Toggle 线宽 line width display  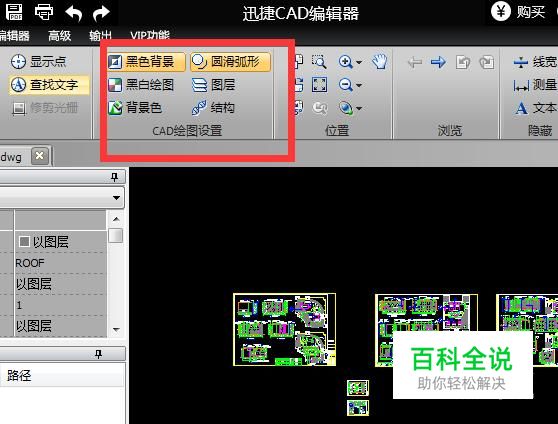[x=535, y=62]
